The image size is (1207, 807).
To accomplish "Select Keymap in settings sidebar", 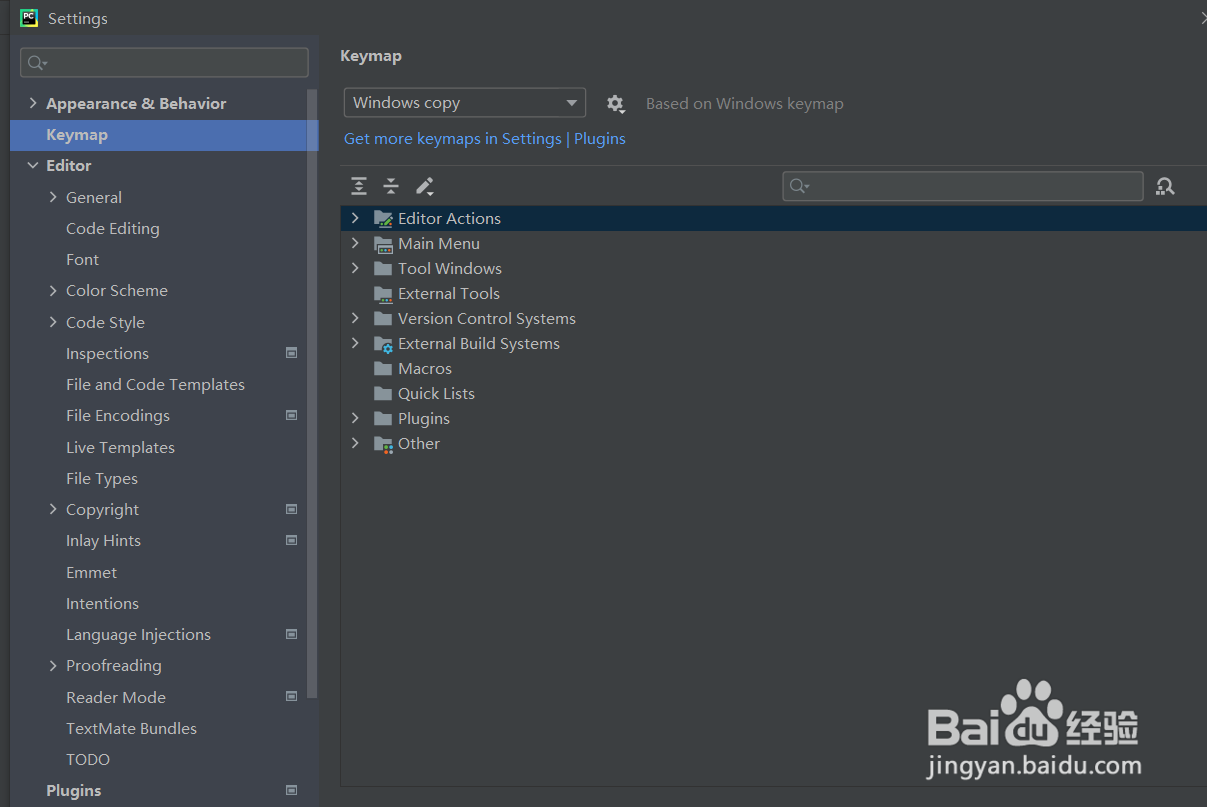I will click(164, 135).
